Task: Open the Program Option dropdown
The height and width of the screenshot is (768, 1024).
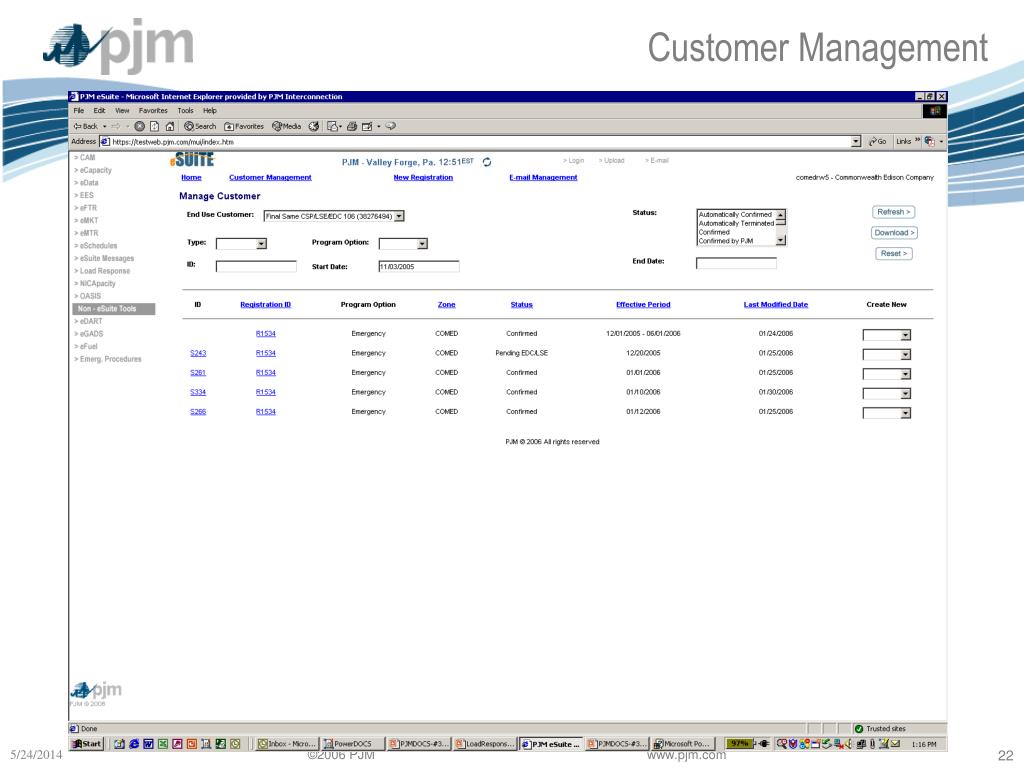Action: pos(422,244)
